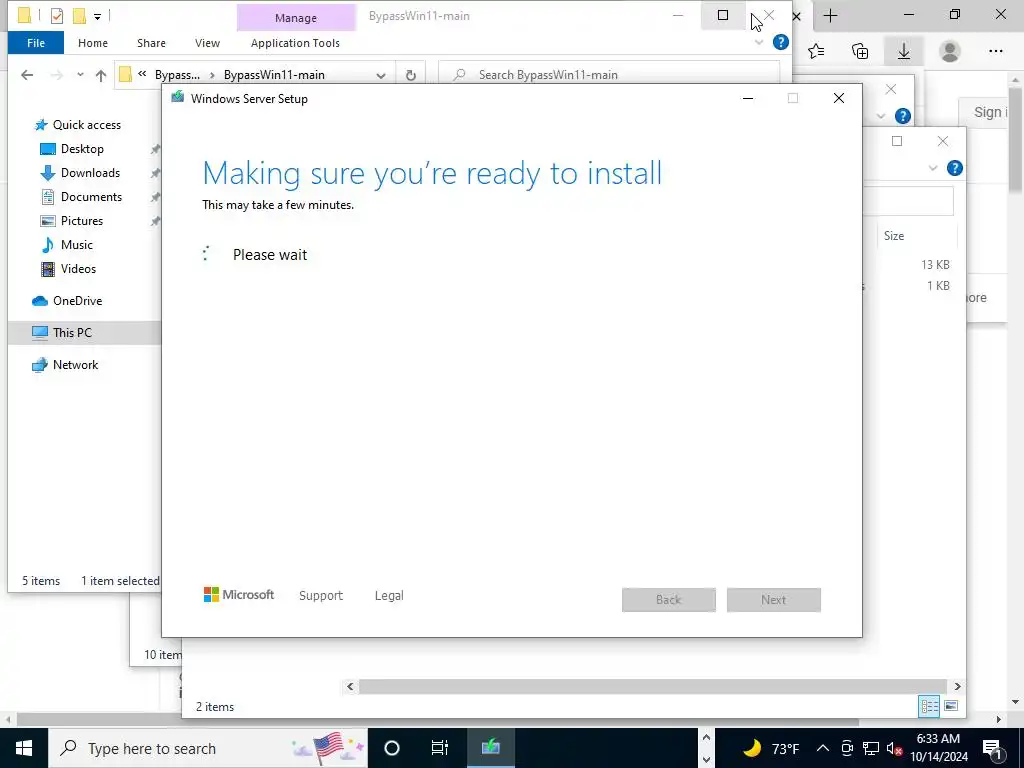Select Network in the navigation pane

coord(75,365)
